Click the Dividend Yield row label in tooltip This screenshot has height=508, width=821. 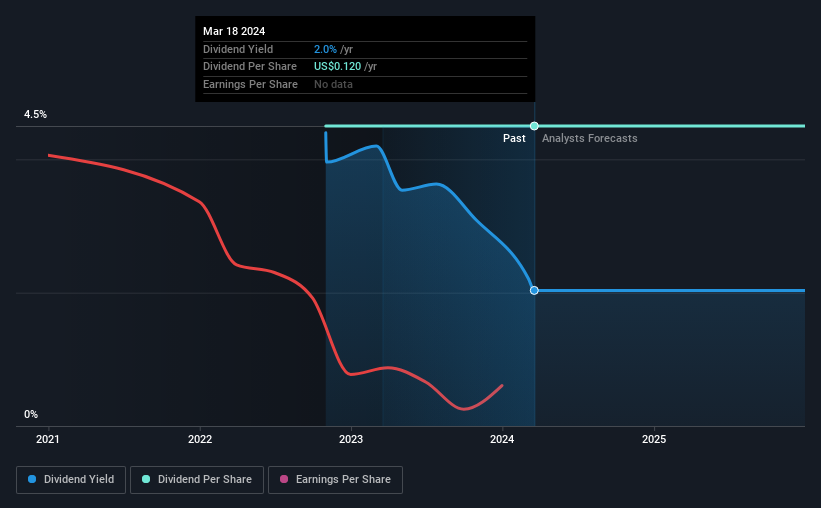[x=238, y=49]
